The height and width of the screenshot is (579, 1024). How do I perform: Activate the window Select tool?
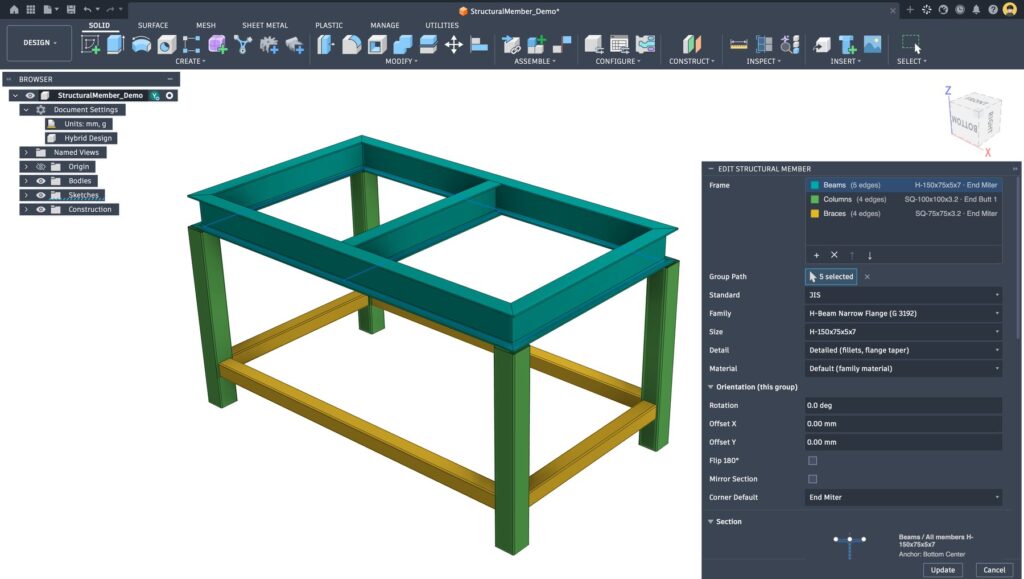(x=911, y=44)
